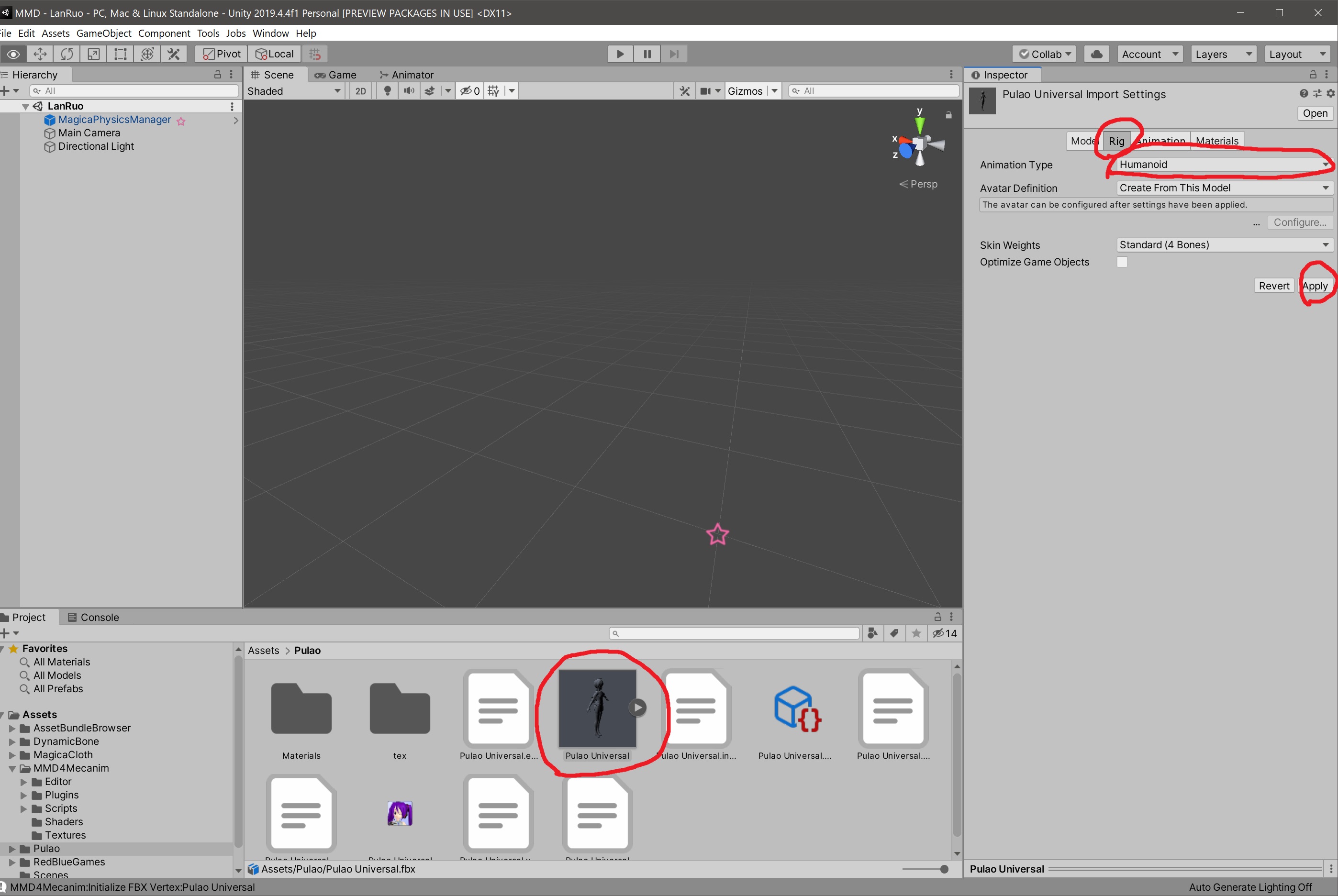The height and width of the screenshot is (896, 1338).
Task: Select the Rect Transform tool
Action: pos(121,54)
